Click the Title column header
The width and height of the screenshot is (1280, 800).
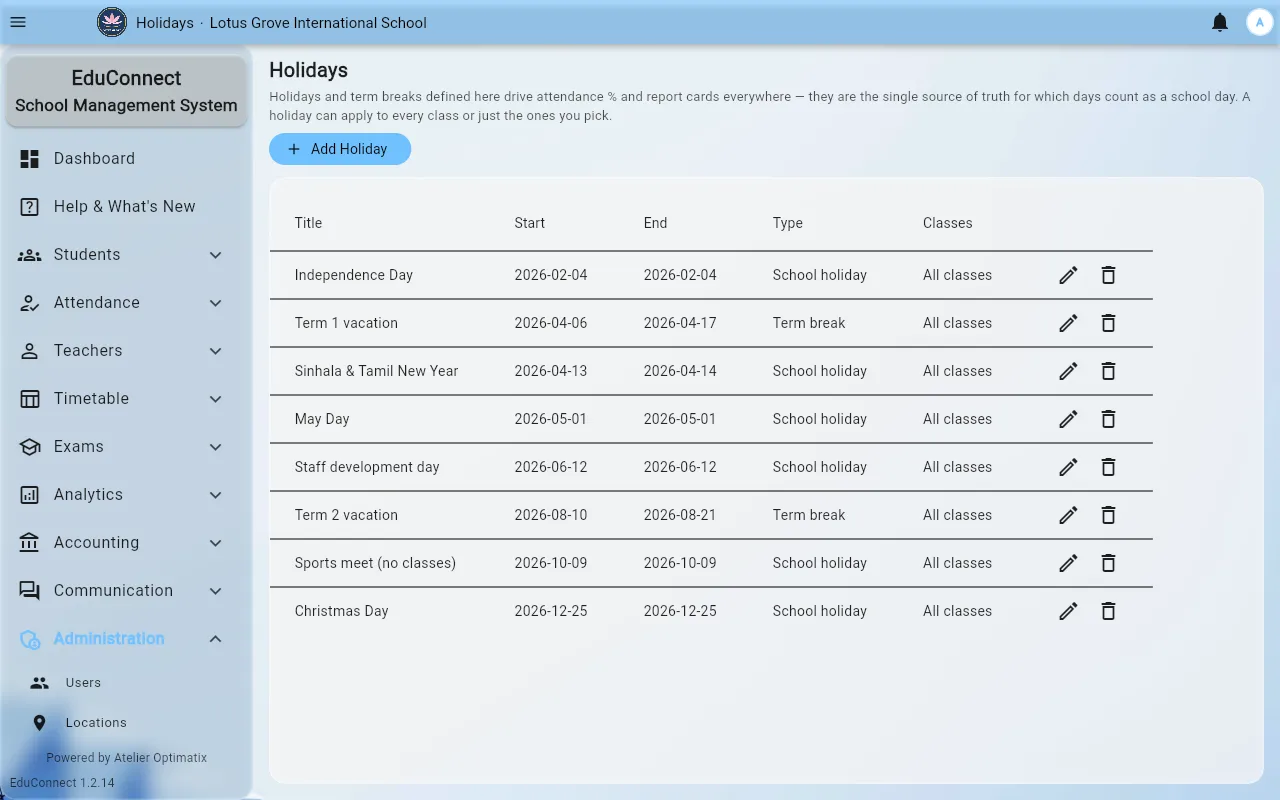tap(308, 223)
